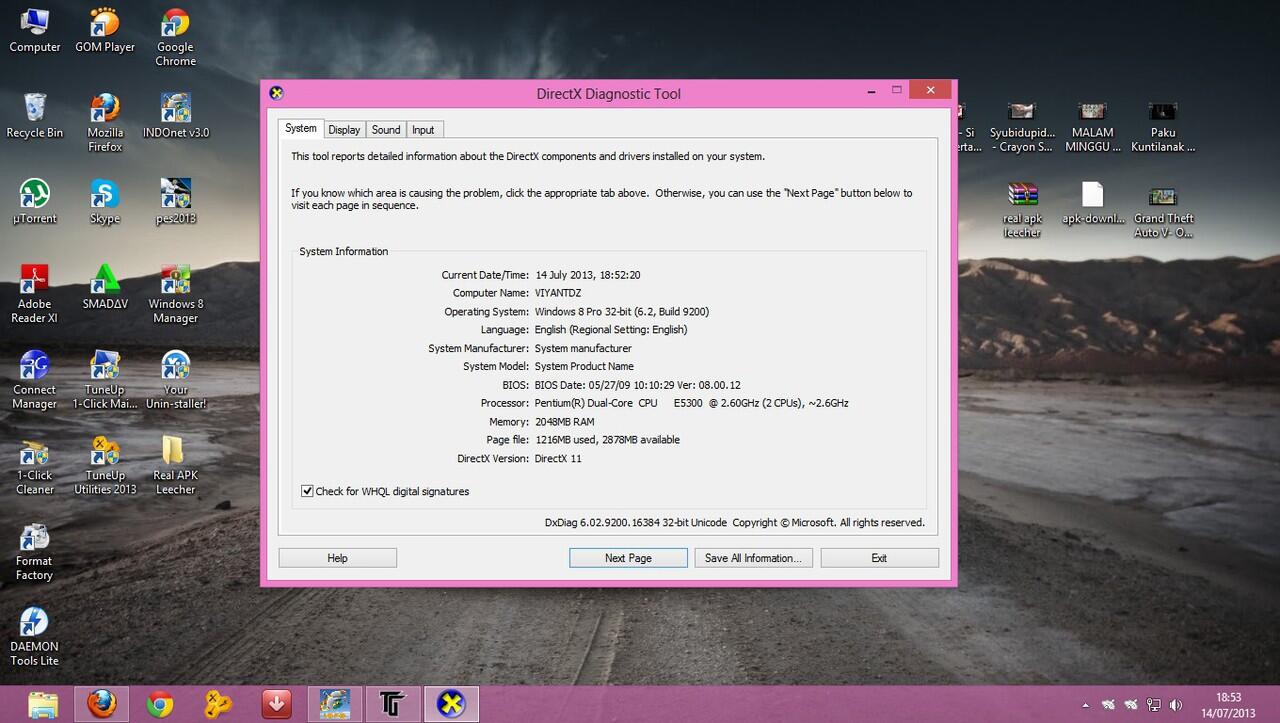The height and width of the screenshot is (723, 1280).
Task: Click the DirectX title bar icon
Action: point(277,93)
